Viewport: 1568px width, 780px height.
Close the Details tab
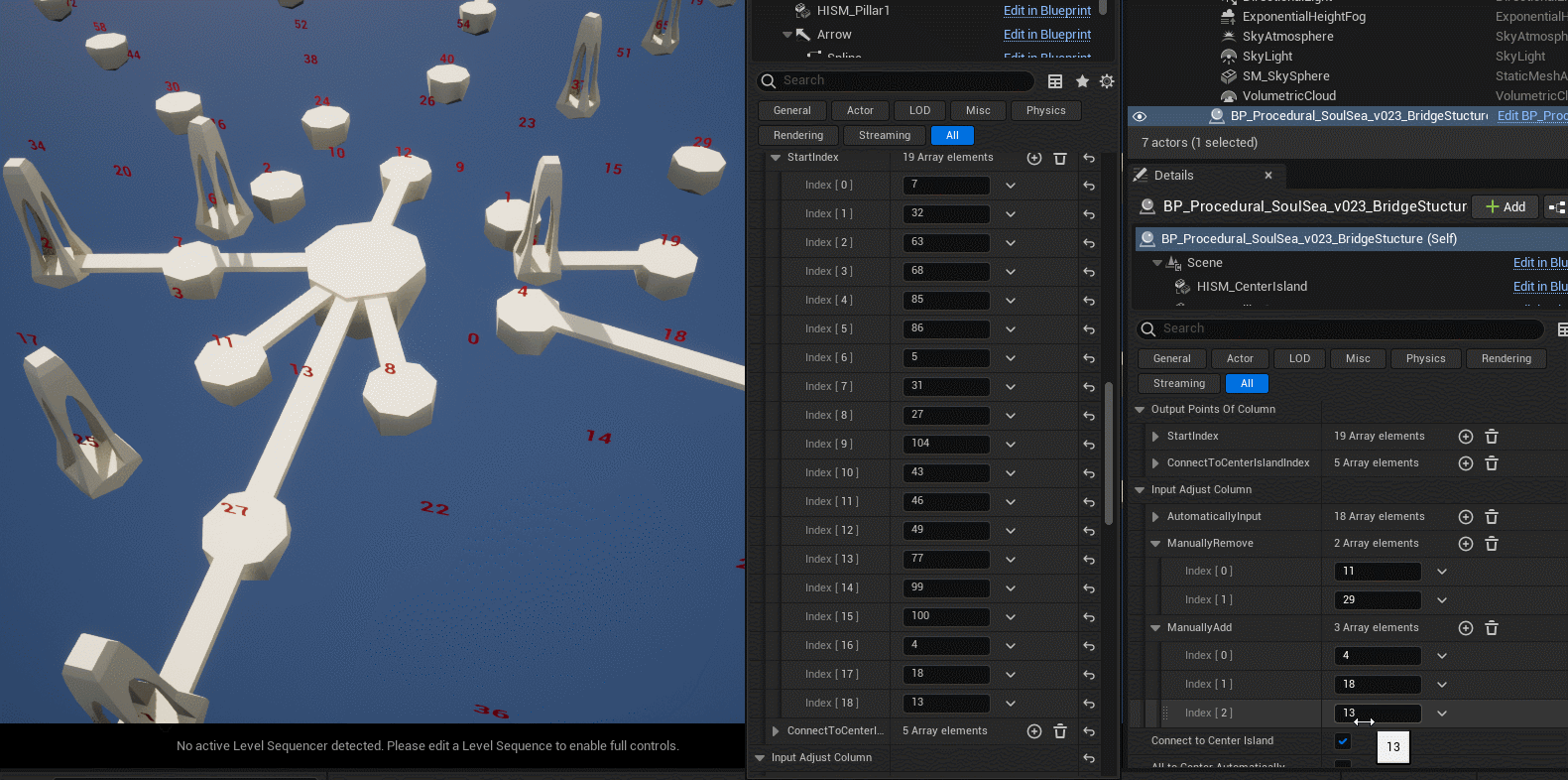tap(1268, 176)
